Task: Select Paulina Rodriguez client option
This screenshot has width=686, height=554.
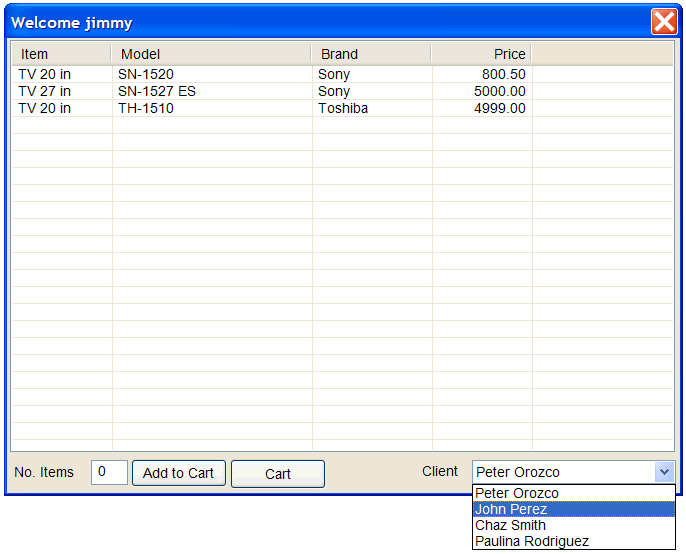Action: 574,541
